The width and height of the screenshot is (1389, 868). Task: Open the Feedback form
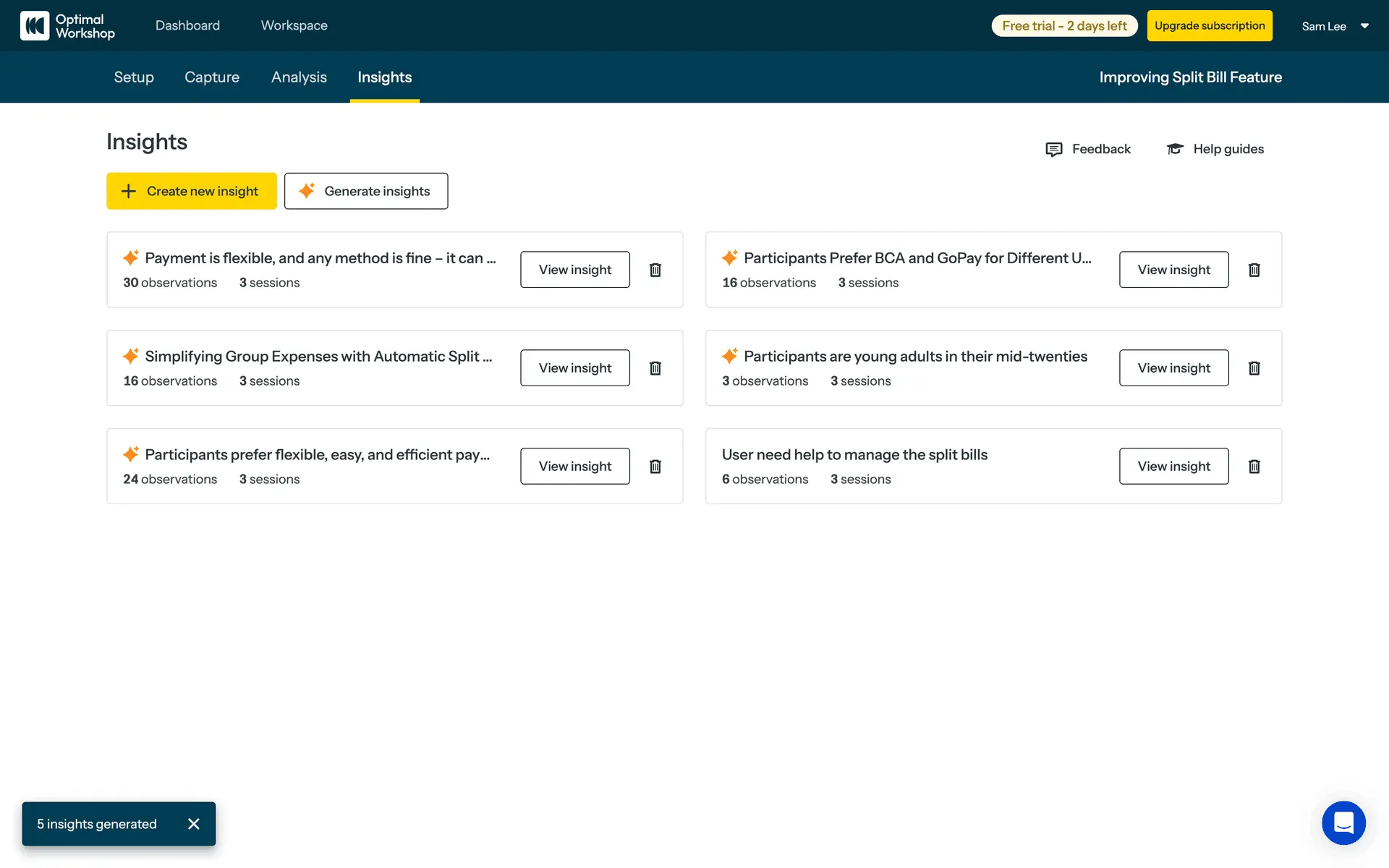[1088, 149]
